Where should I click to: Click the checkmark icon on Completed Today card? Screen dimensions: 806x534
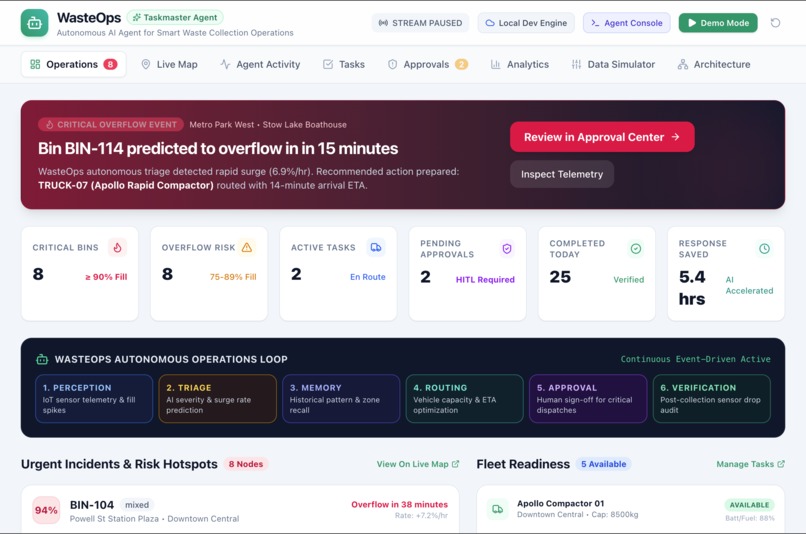pyautogui.click(x=636, y=249)
